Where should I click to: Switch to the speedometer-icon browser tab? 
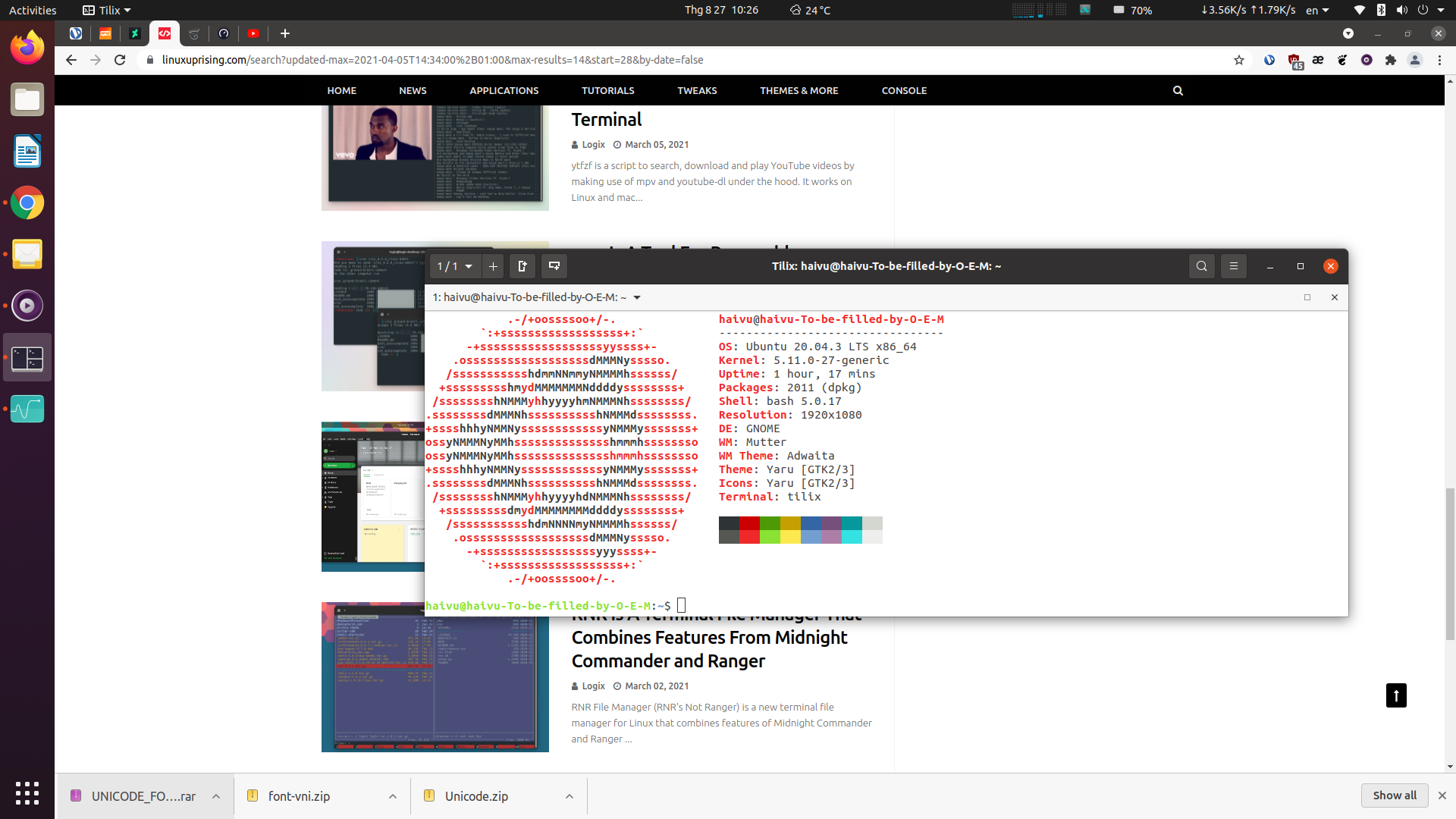tap(224, 33)
